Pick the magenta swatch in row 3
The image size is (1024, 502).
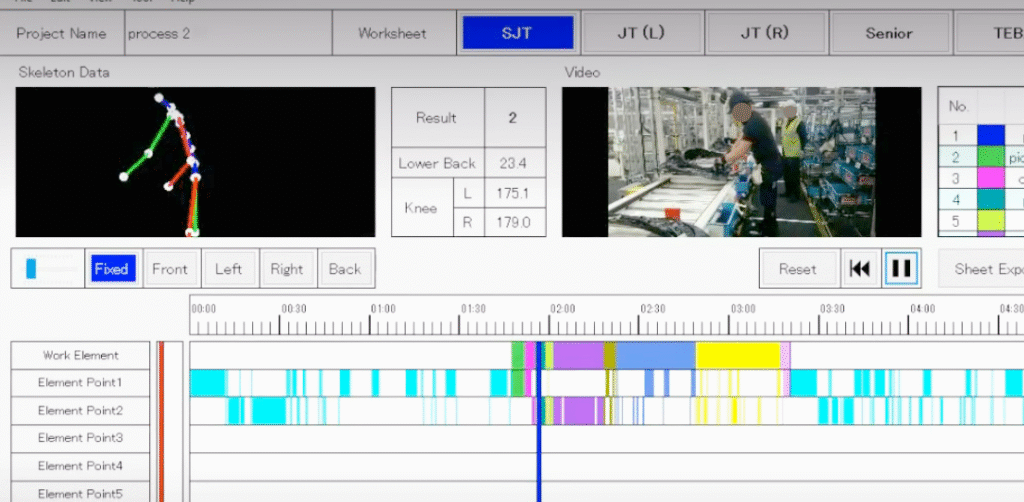(990, 178)
